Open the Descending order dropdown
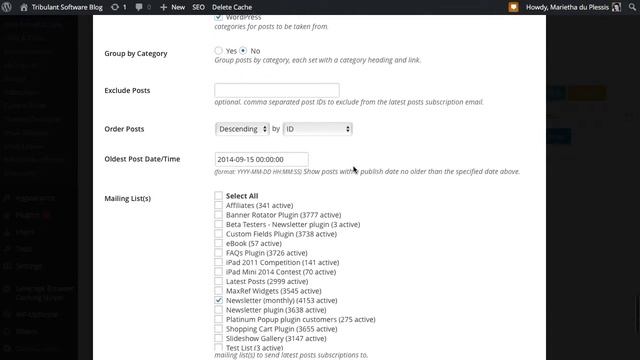 click(242, 129)
